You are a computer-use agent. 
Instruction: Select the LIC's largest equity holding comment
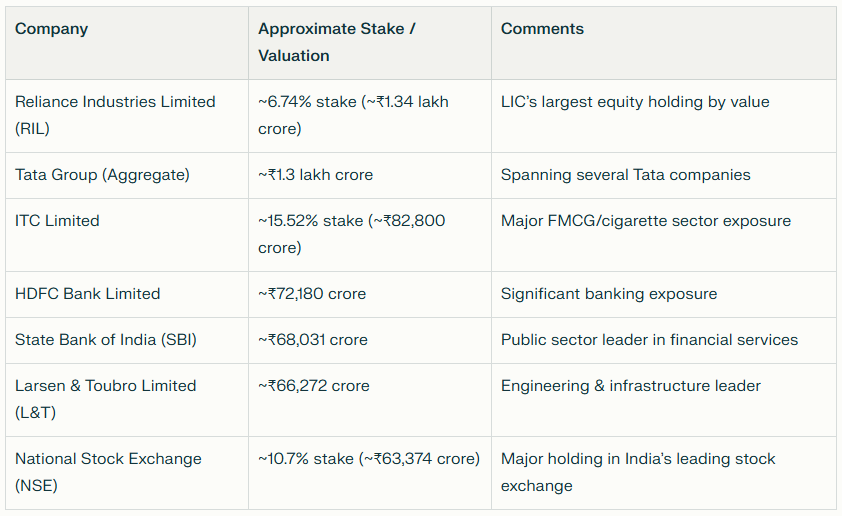click(x=635, y=102)
